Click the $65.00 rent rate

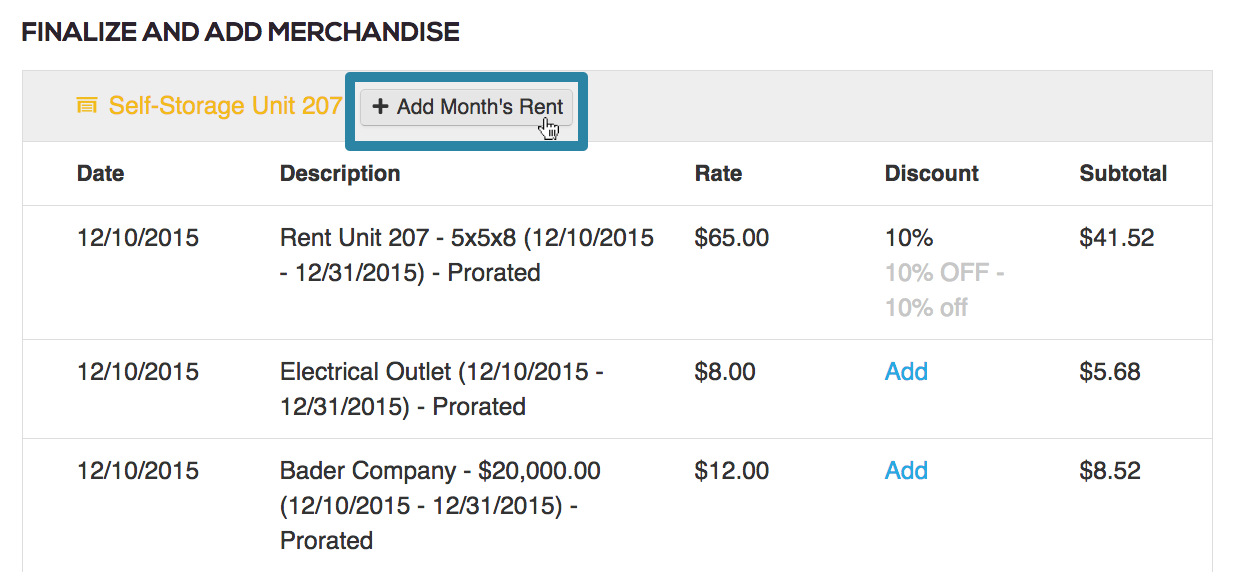click(x=732, y=239)
